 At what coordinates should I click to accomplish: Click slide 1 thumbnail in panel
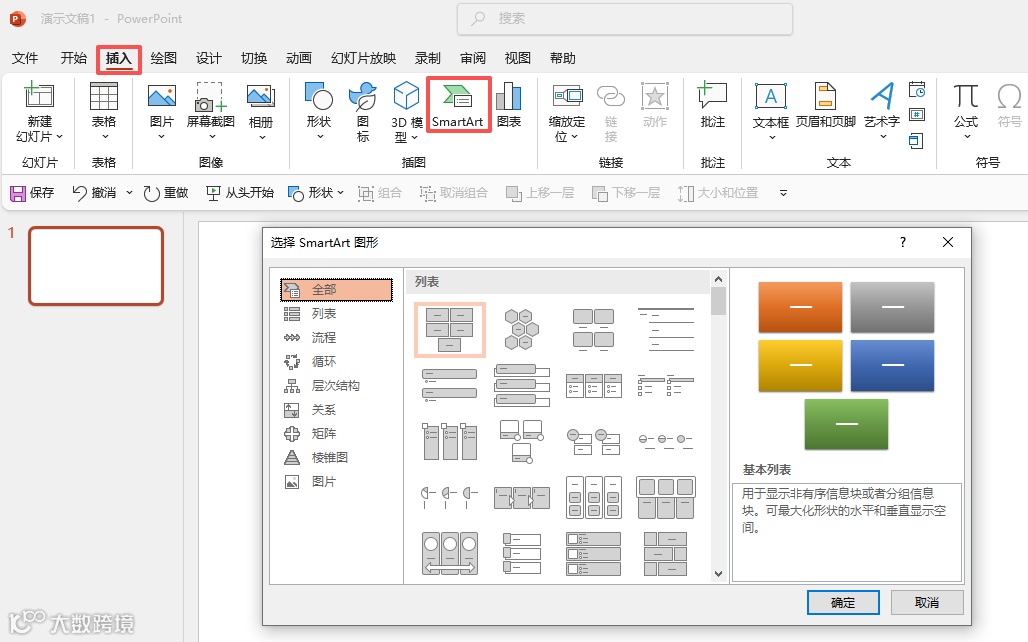pos(96,266)
